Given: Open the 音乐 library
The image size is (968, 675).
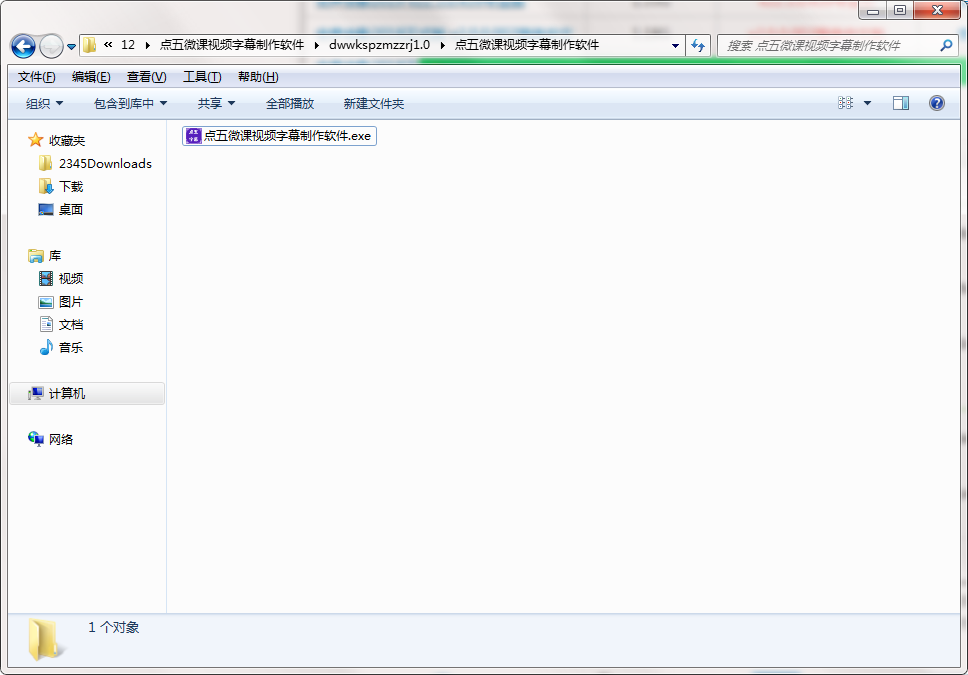Looking at the screenshot, I should [71, 348].
